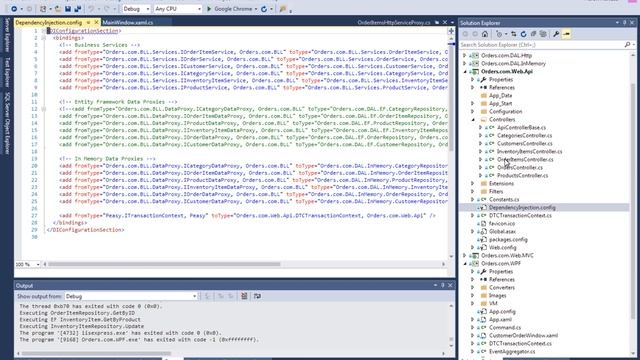
Task: Pin the DependencyInjection.config tab
Action: 88,22
